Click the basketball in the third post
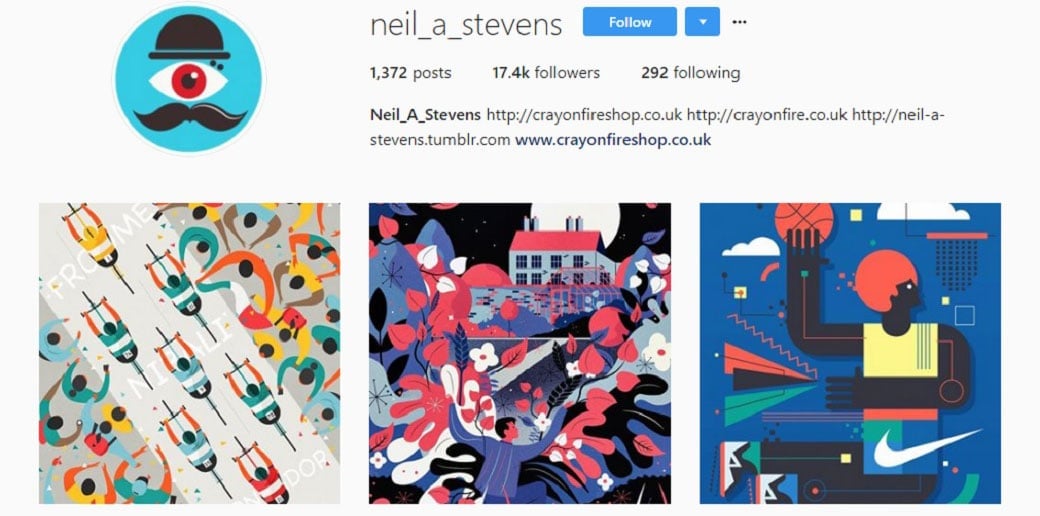The height and width of the screenshot is (516, 1040). point(804,222)
